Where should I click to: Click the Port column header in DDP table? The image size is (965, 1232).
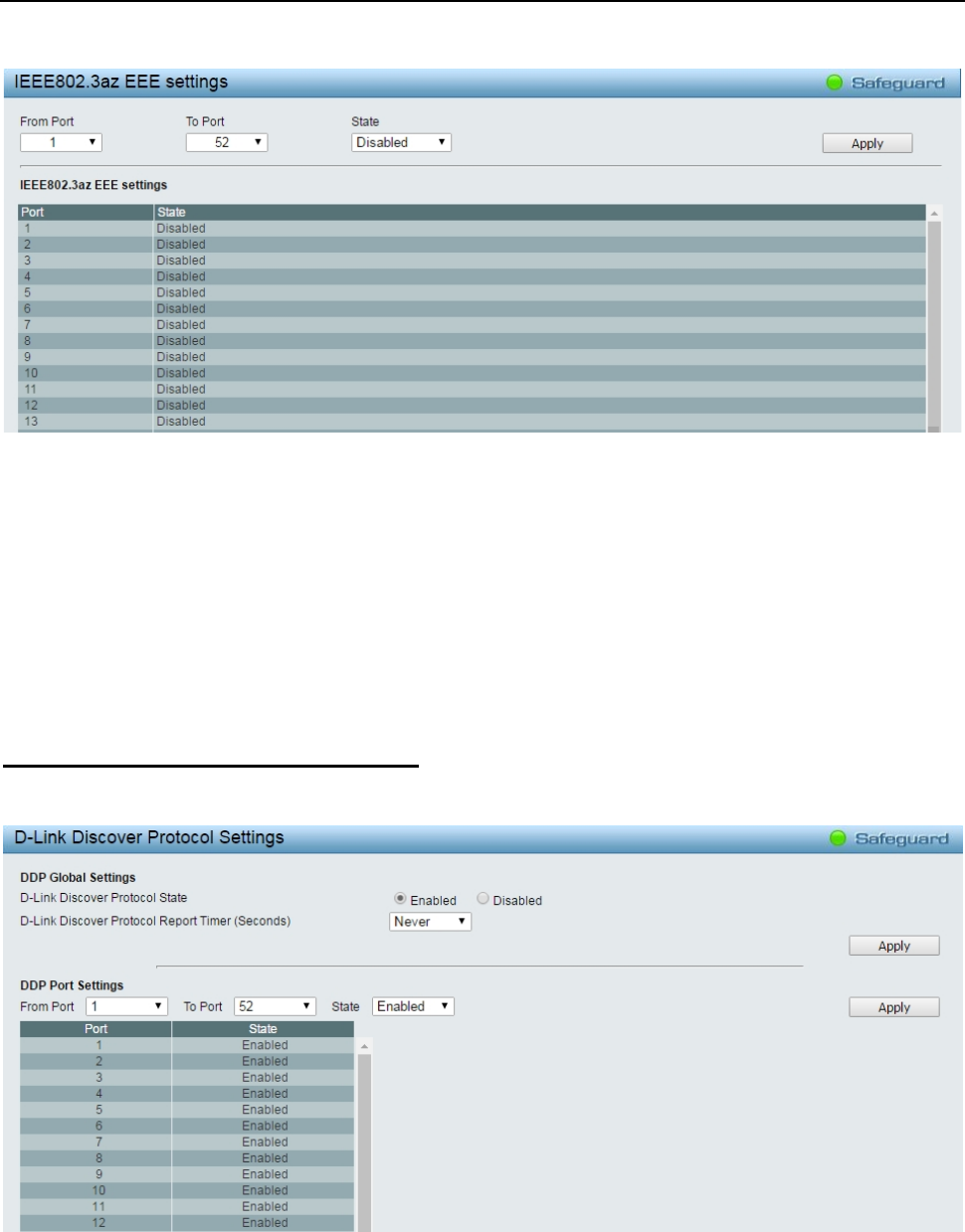pyautogui.click(x=96, y=1029)
